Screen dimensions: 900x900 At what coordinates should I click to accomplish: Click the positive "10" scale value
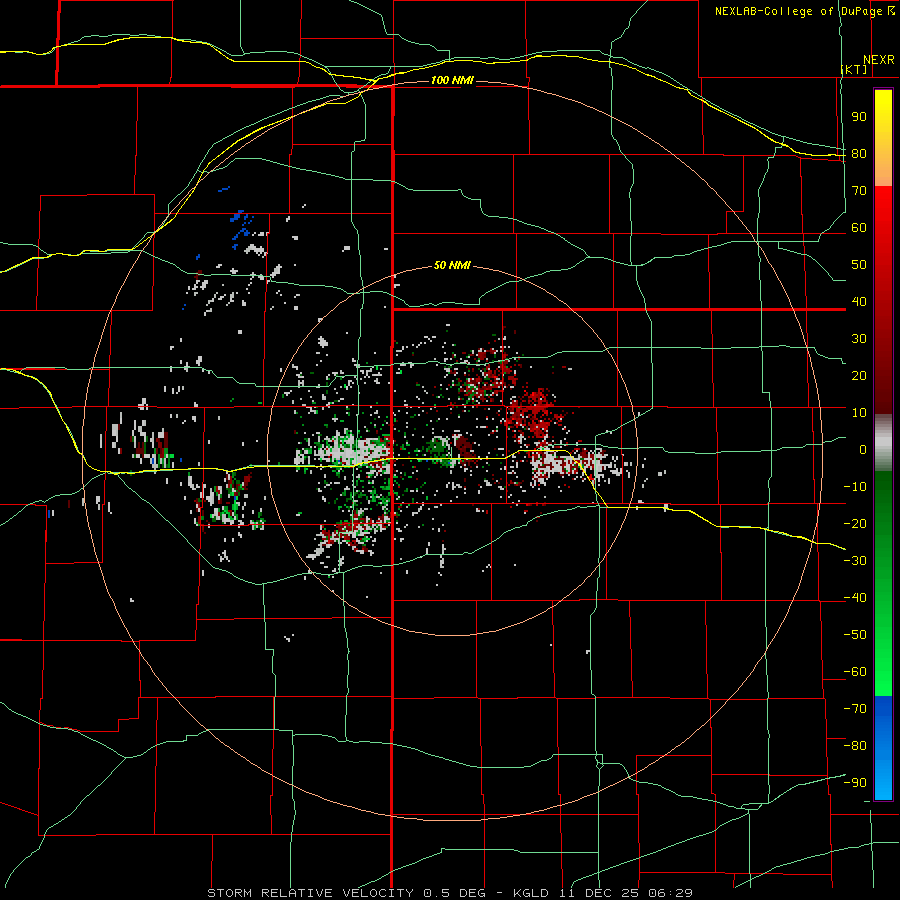coord(859,413)
